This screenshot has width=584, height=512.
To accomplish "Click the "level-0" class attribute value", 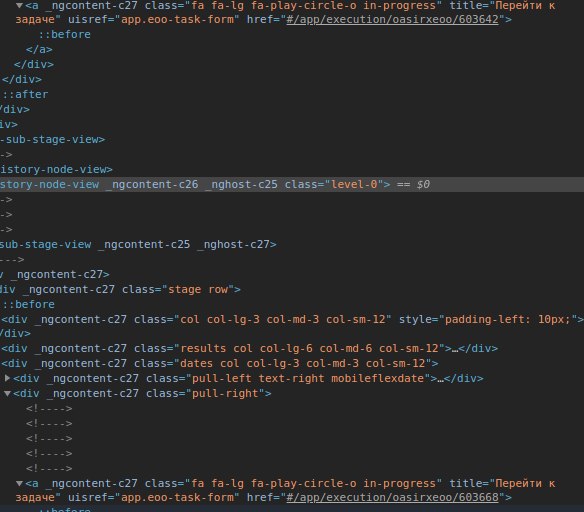I will coord(354,184).
